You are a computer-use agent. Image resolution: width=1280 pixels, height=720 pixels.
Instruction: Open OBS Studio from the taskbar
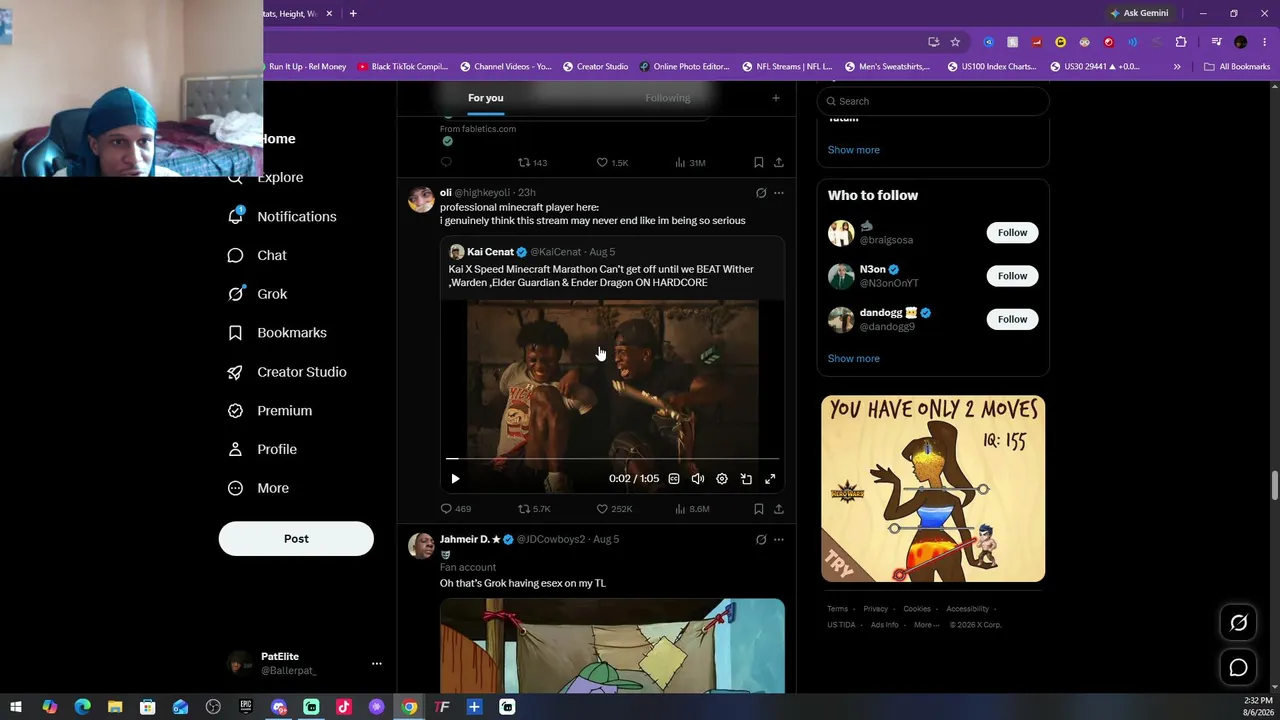pos(213,707)
